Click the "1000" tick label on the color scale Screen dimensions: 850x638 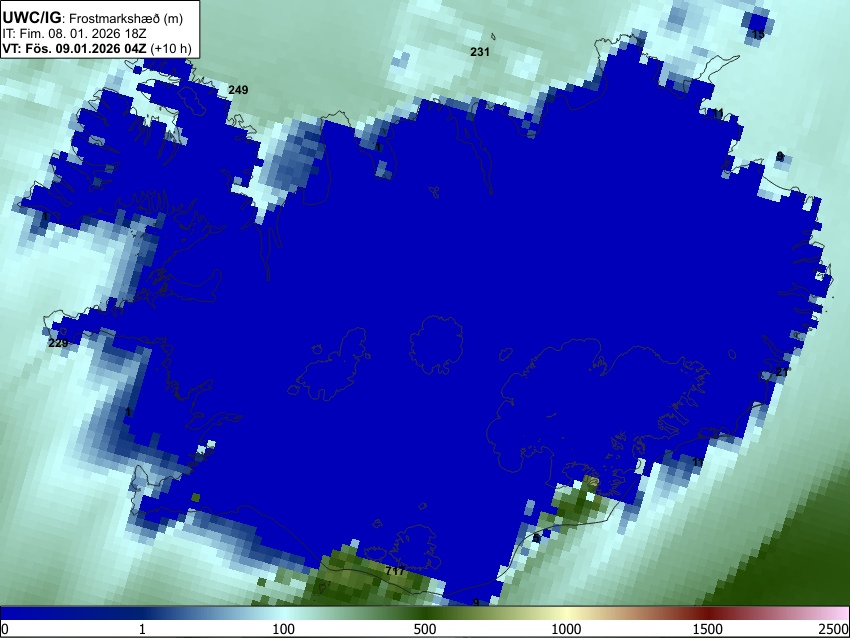tap(566, 629)
